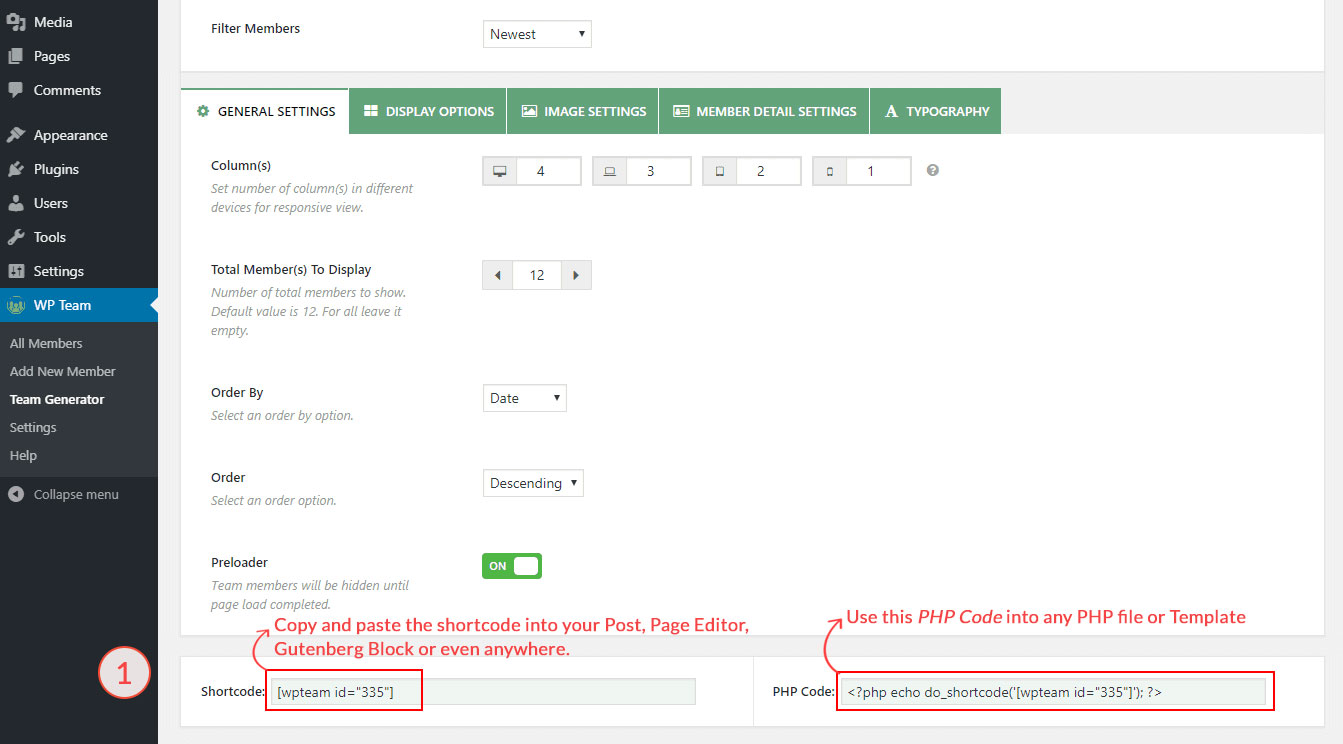
Task: Switch to the Display Options tab
Action: (x=428, y=111)
